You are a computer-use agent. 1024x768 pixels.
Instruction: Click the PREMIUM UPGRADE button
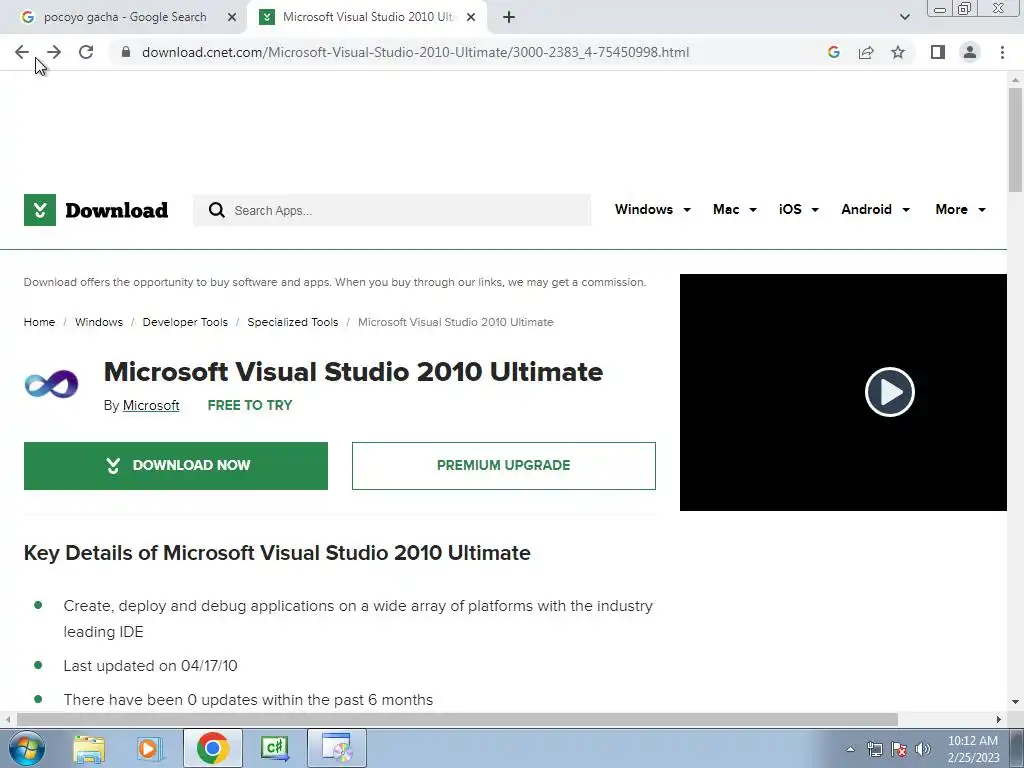504,466
